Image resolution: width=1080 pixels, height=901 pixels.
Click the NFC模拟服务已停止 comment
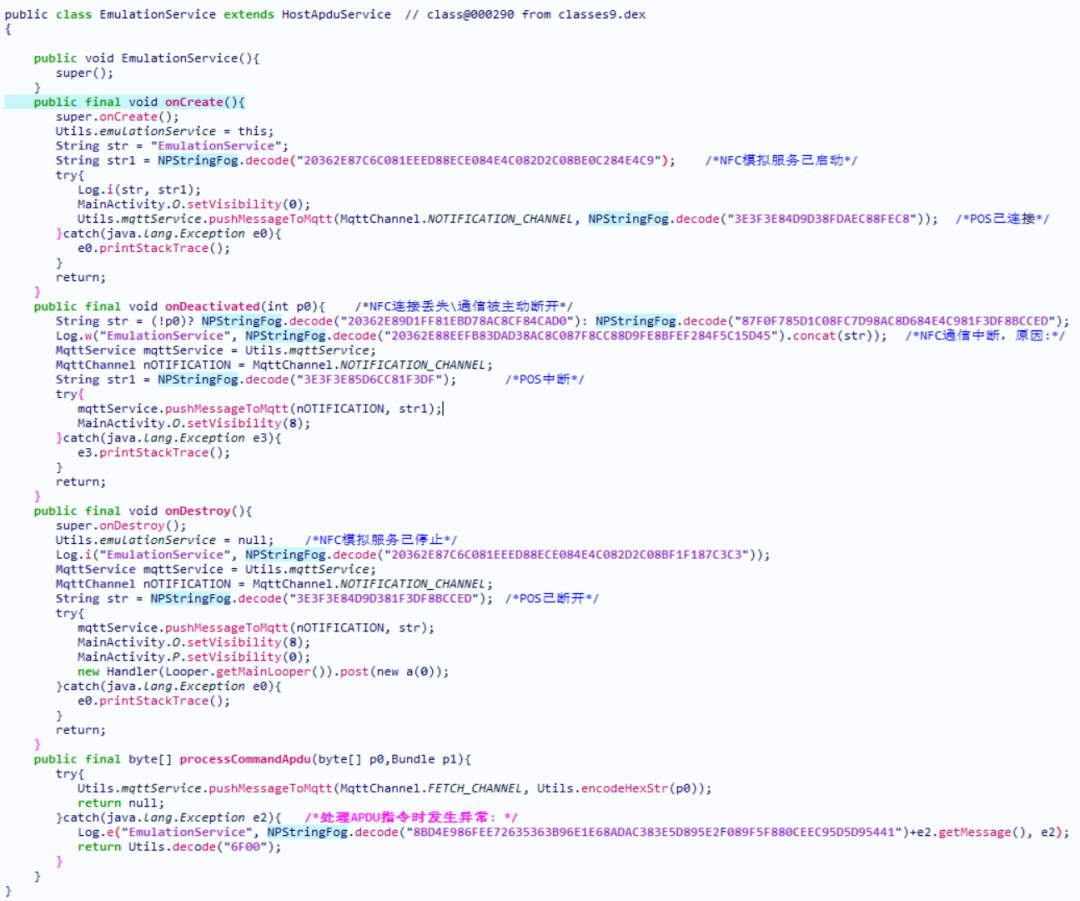coord(381,540)
